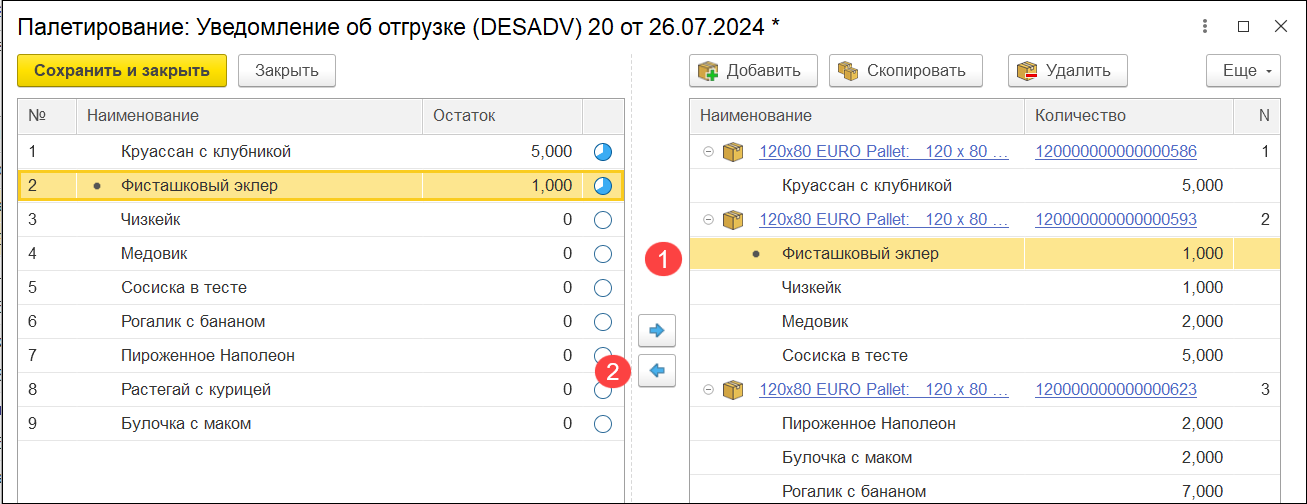1307x504 pixels.
Task: Click box icon of pallet ending 593
Action: pyautogui.click(x=734, y=220)
